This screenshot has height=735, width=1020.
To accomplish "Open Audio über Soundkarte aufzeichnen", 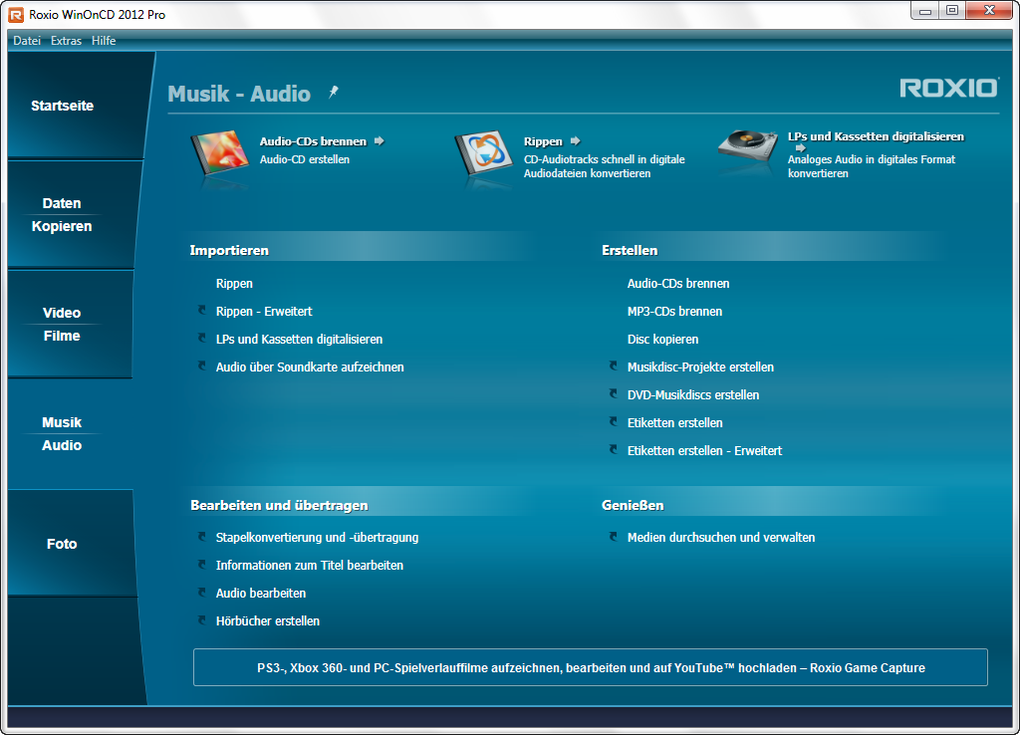I will point(310,368).
